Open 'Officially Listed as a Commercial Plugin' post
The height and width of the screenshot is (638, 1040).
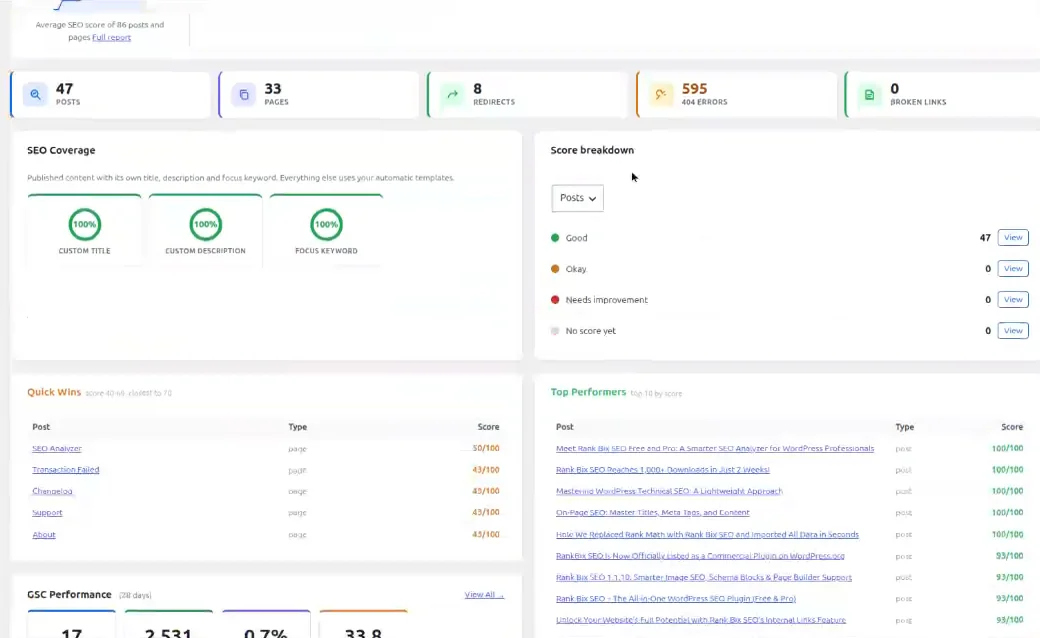click(x=700, y=556)
